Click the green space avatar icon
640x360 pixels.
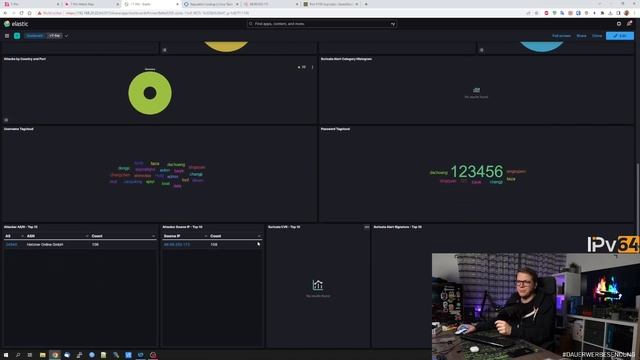coord(17,36)
